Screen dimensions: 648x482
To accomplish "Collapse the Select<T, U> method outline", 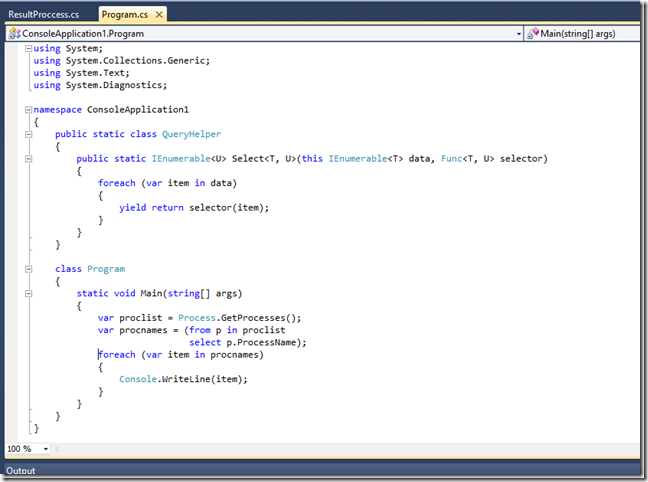I will click(26, 158).
